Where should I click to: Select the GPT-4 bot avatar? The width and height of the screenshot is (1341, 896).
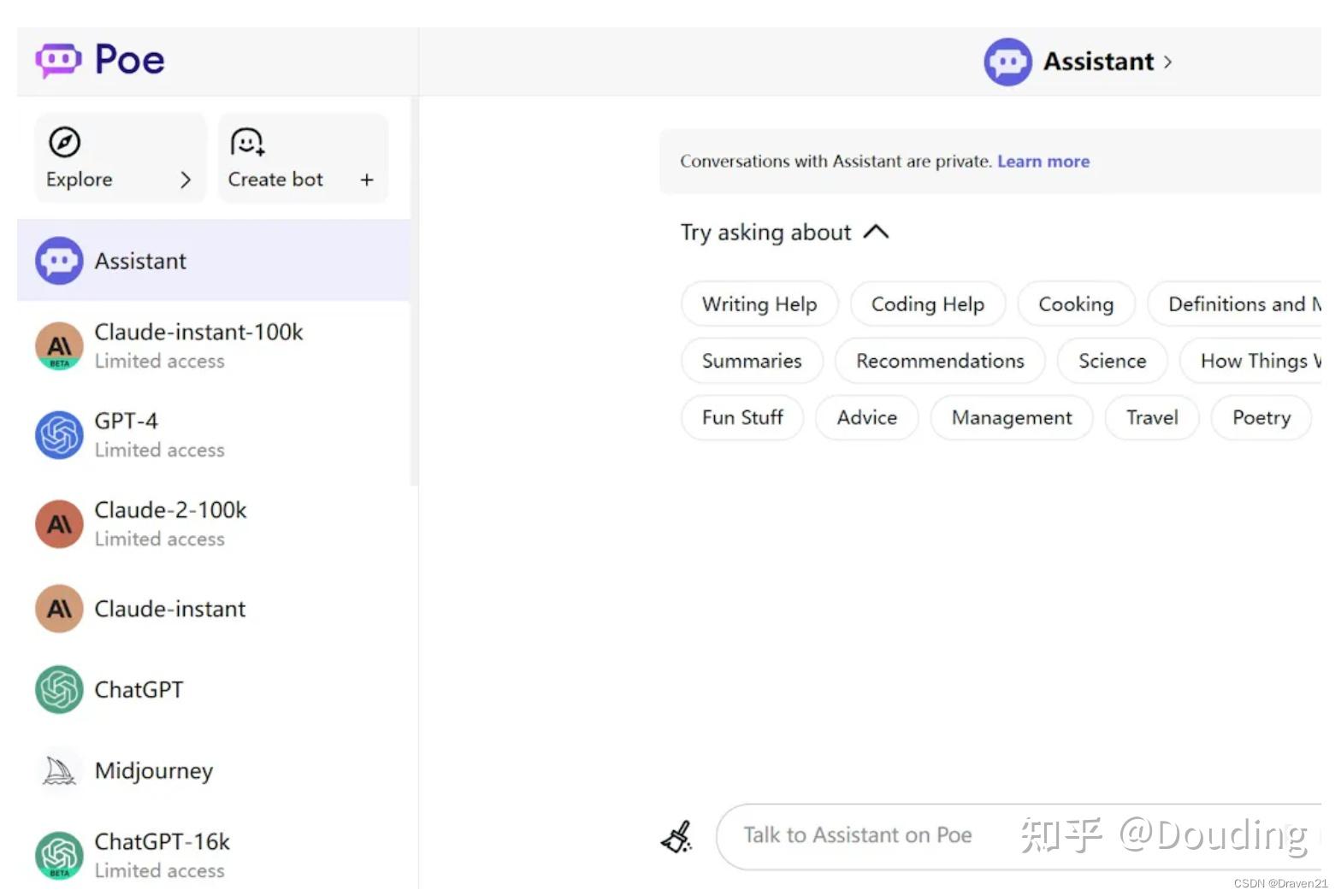(59, 434)
